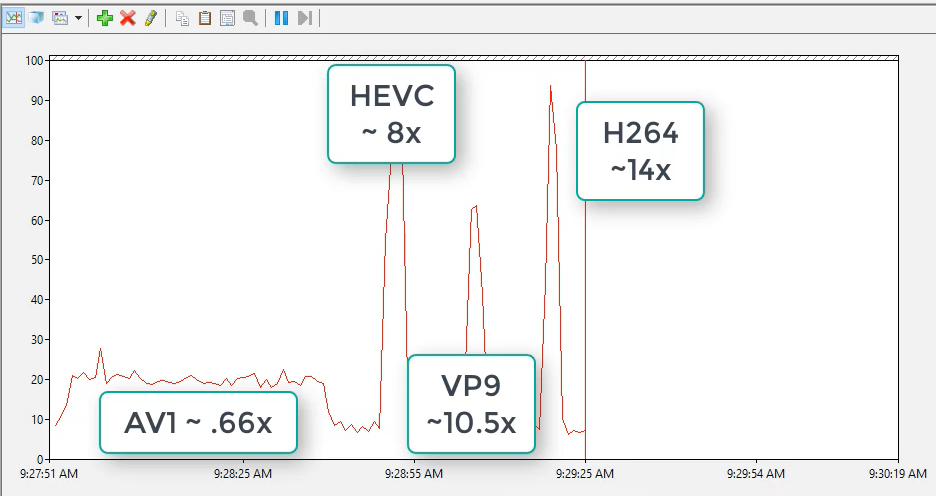Screen dimensions: 936x496
Task: Click the 20 value on the vertical axis
Action: click(x=37, y=380)
